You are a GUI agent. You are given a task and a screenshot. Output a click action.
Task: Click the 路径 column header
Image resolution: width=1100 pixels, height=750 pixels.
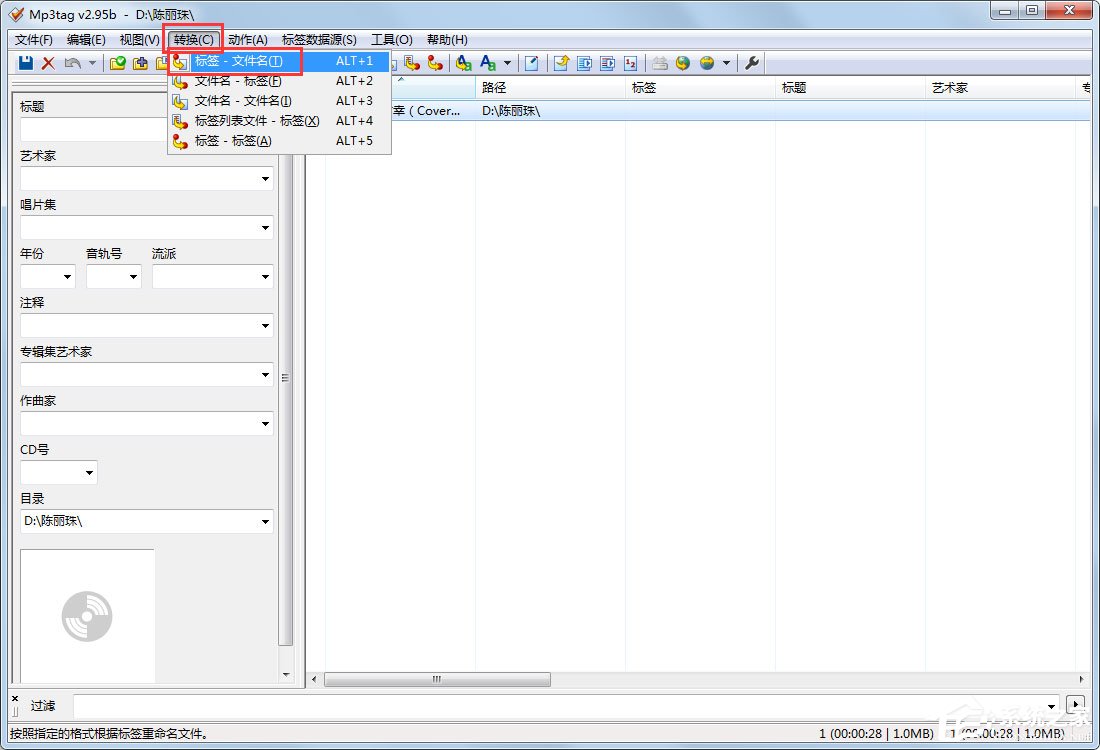click(x=550, y=88)
